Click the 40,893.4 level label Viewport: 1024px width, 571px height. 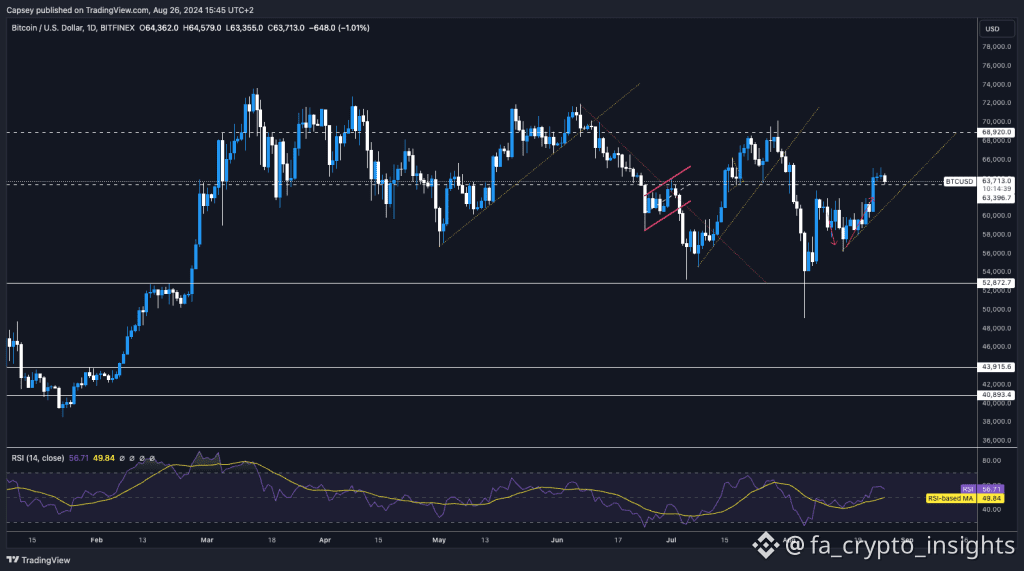click(997, 395)
